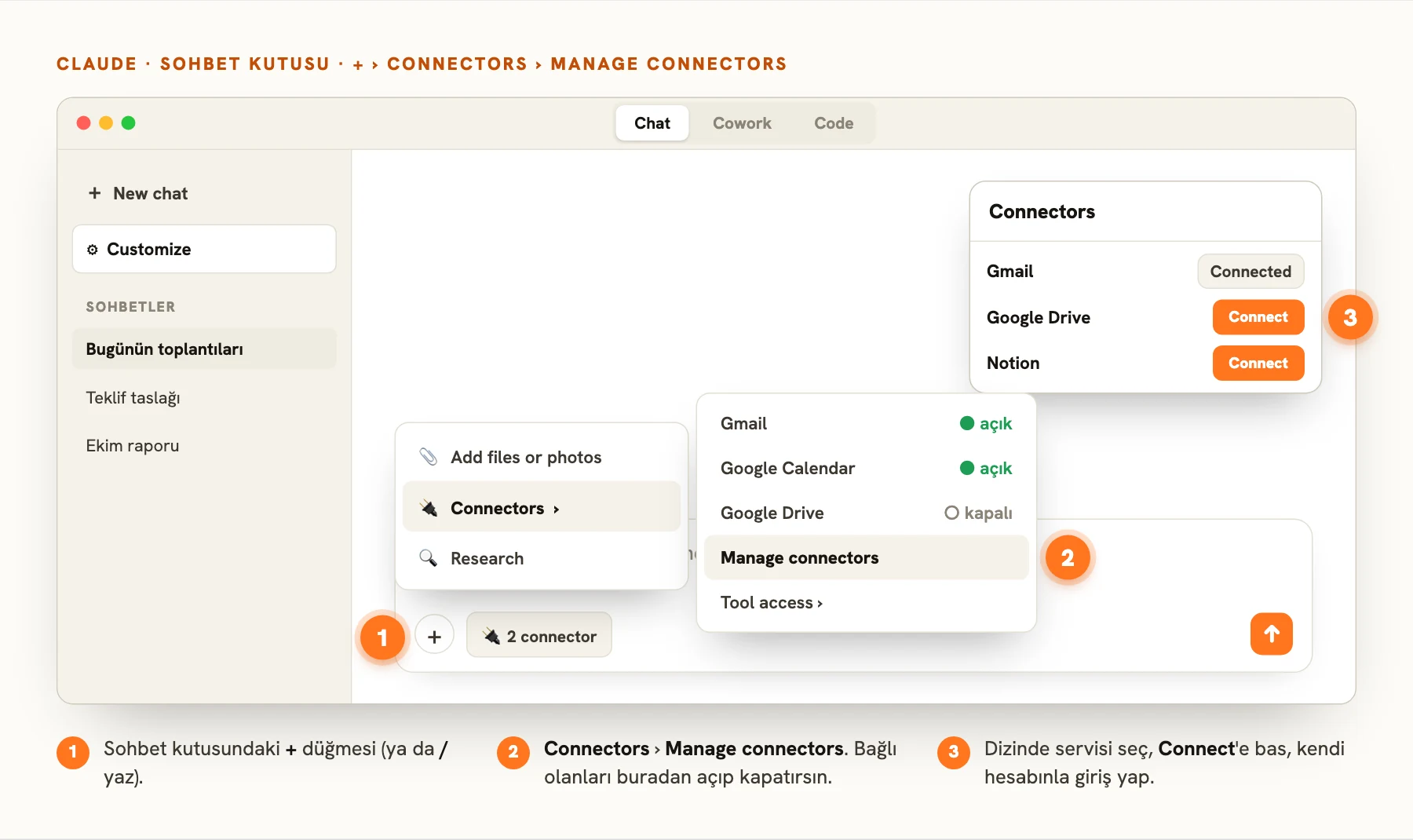
Task: Connect Google Drive in Connectors panel
Action: click(x=1258, y=317)
